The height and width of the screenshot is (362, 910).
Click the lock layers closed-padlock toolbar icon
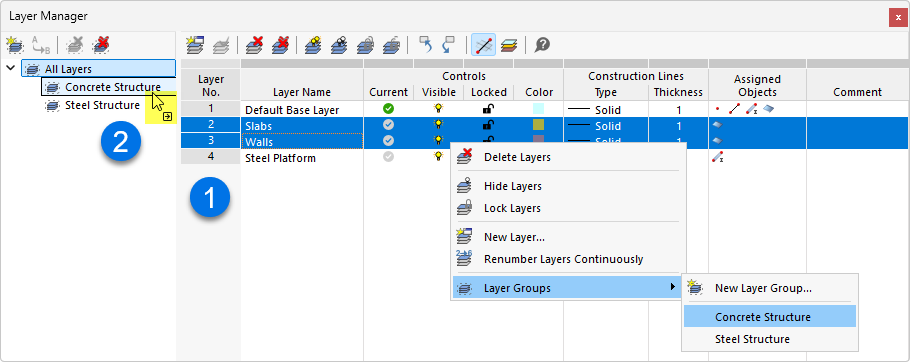tap(365, 45)
